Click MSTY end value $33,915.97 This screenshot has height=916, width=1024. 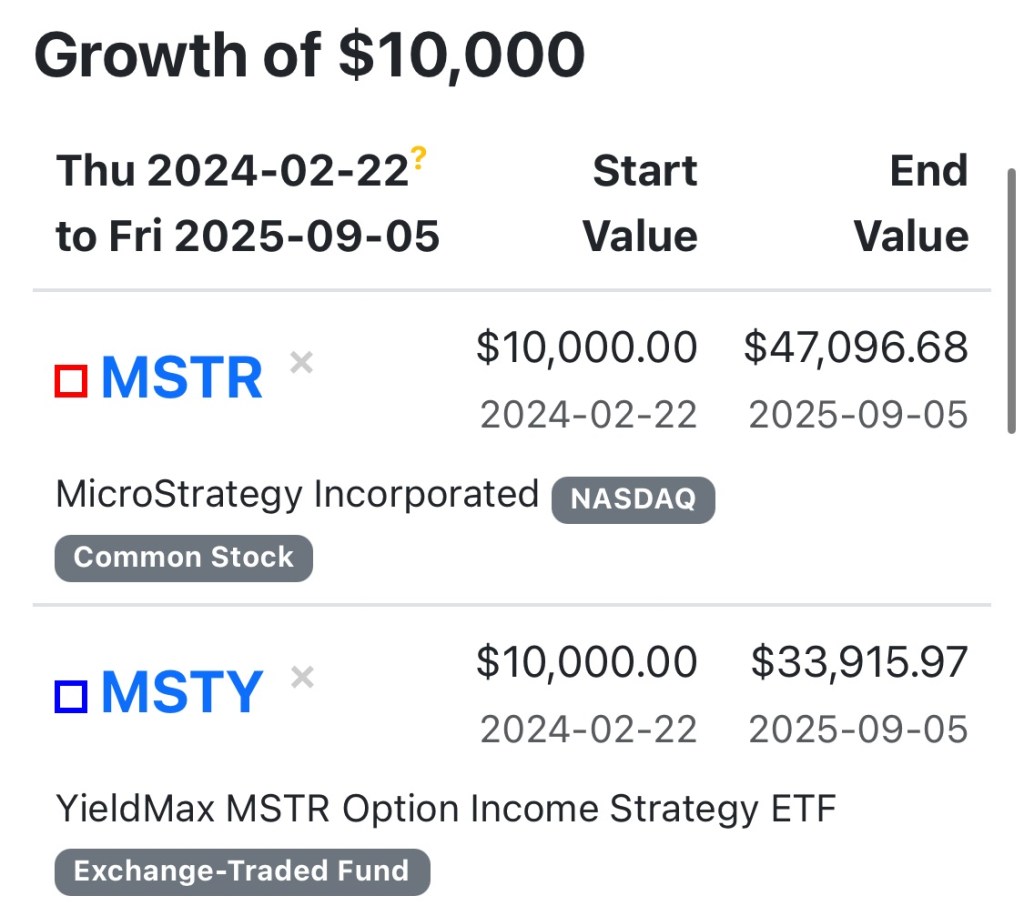click(x=860, y=662)
